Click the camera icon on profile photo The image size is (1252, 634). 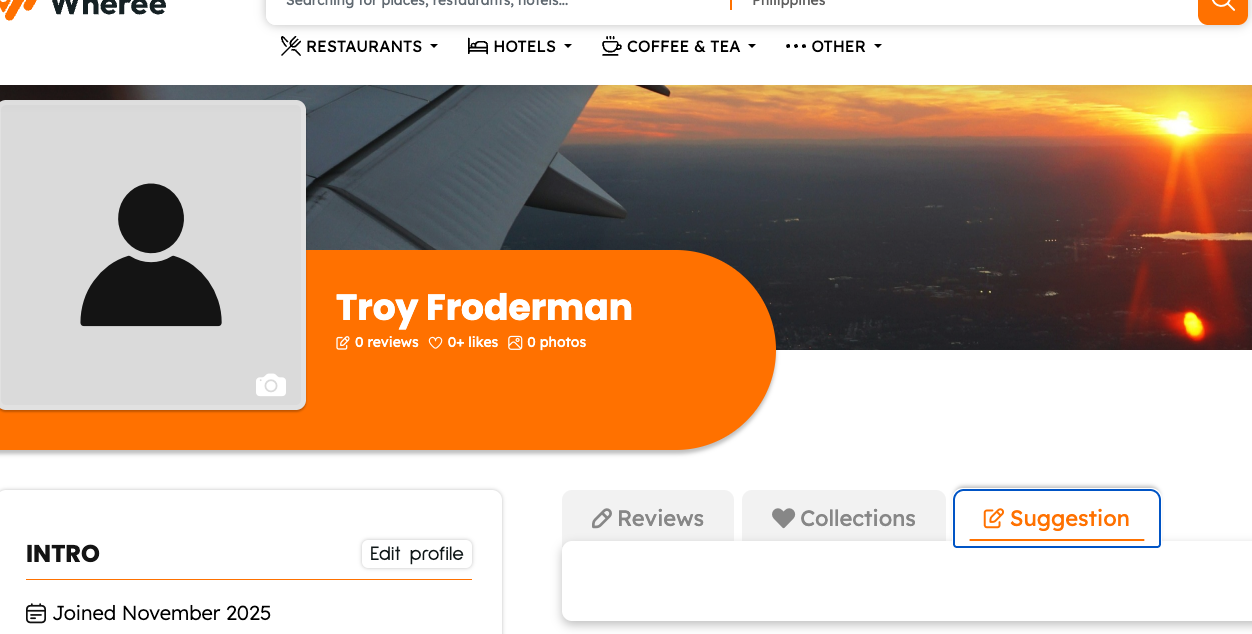click(x=271, y=385)
